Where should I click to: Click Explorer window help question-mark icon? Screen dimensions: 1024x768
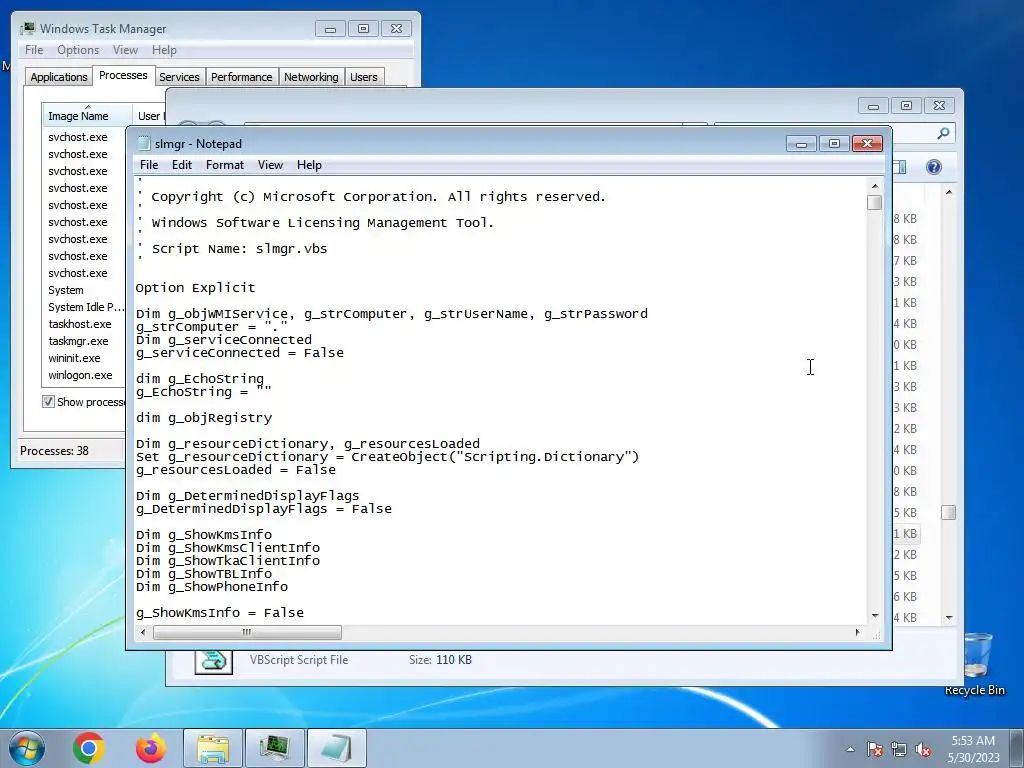[934, 167]
